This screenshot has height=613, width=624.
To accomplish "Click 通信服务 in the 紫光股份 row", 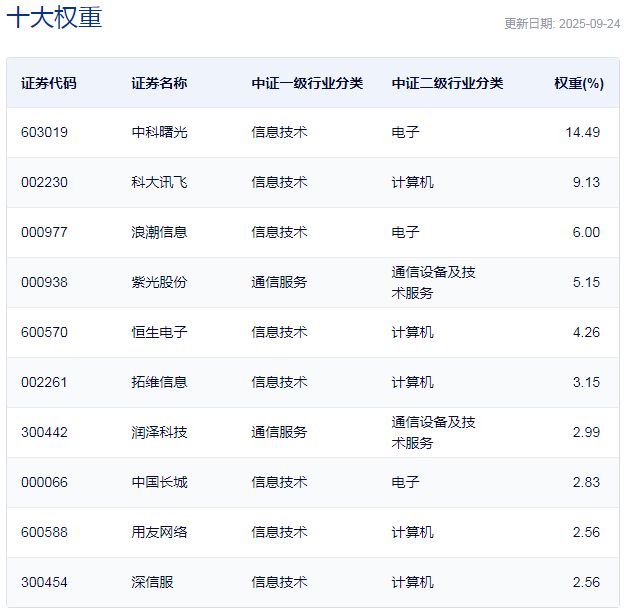I will coord(279,282).
